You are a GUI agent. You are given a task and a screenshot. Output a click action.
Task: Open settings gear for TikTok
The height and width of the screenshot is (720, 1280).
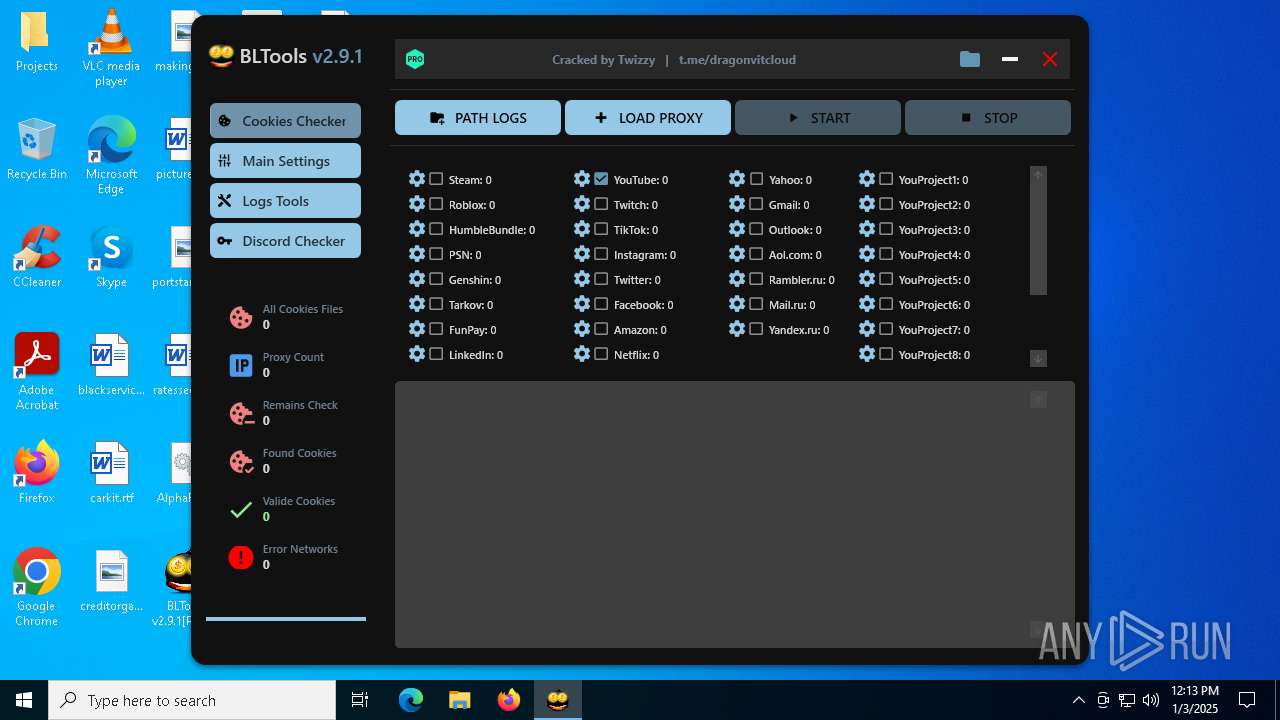click(582, 229)
